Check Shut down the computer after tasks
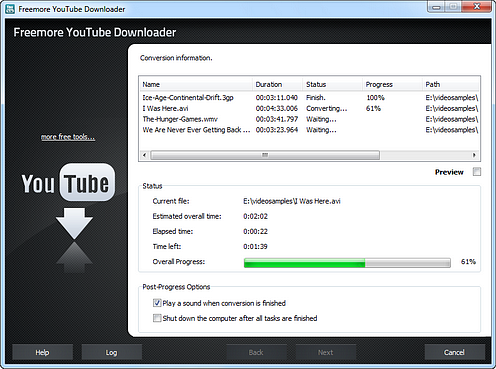The width and height of the screenshot is (496, 369). click(x=157, y=318)
